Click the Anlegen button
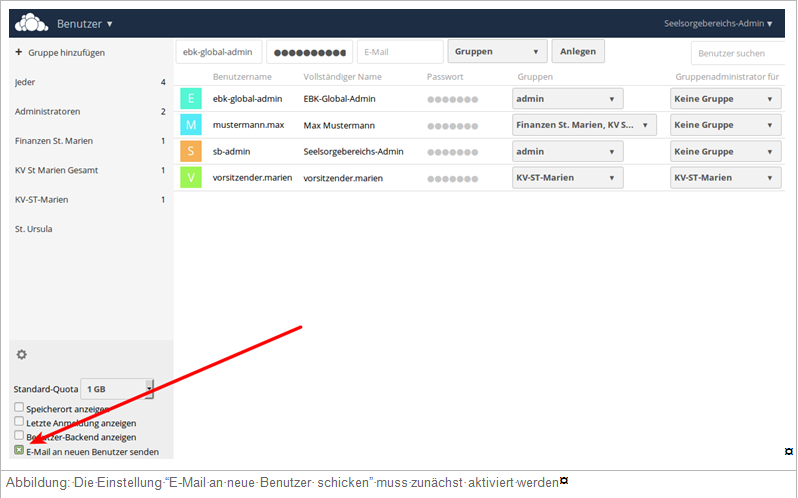Image resolution: width=798 pixels, height=498 pixels. click(x=578, y=52)
